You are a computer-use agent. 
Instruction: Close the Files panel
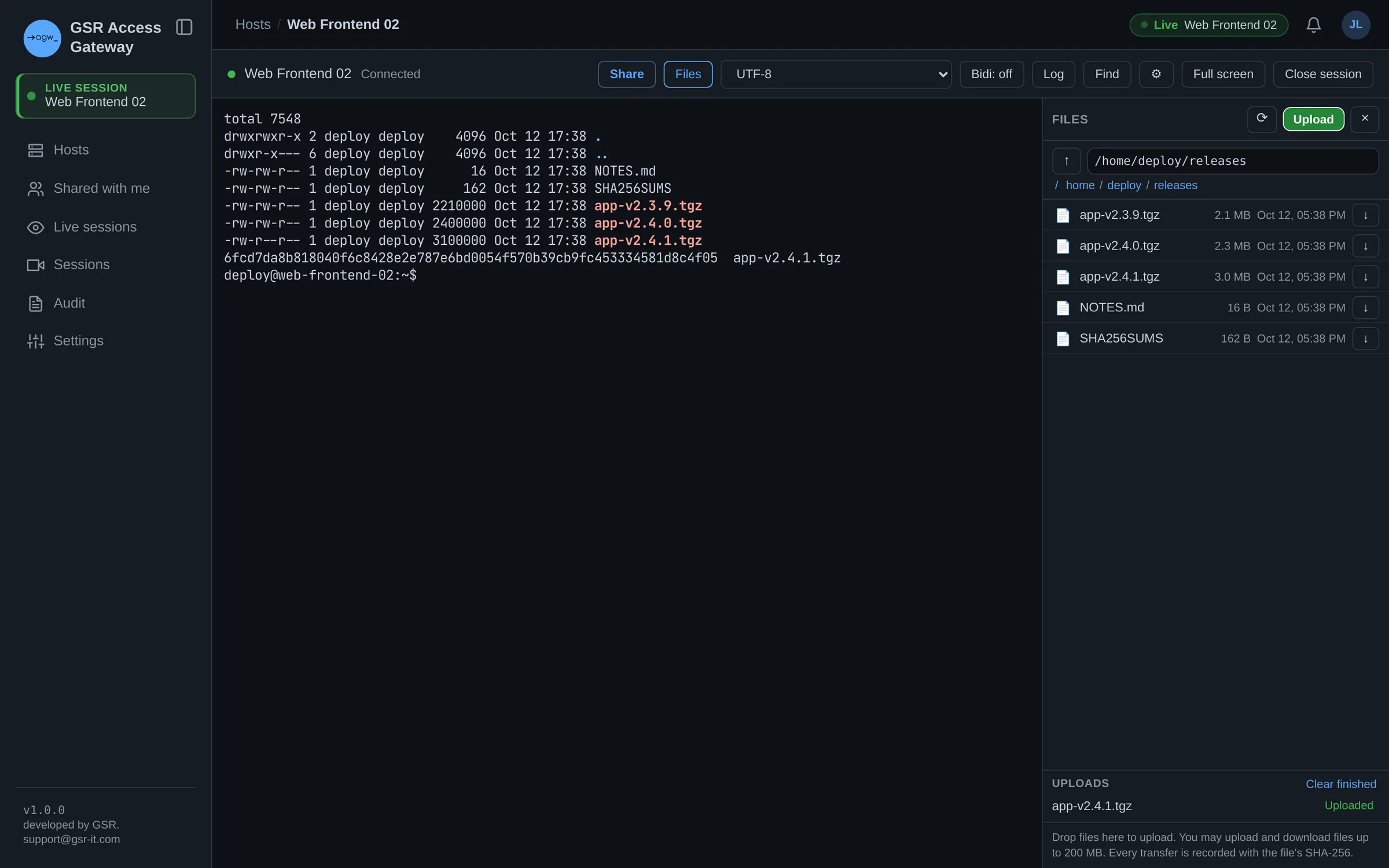(x=1365, y=119)
